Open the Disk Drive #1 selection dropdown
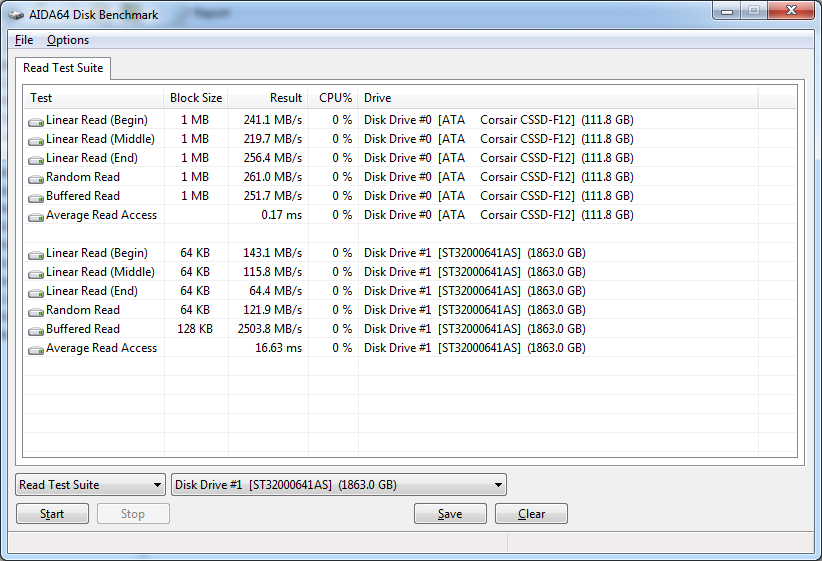822x561 pixels. [339, 484]
